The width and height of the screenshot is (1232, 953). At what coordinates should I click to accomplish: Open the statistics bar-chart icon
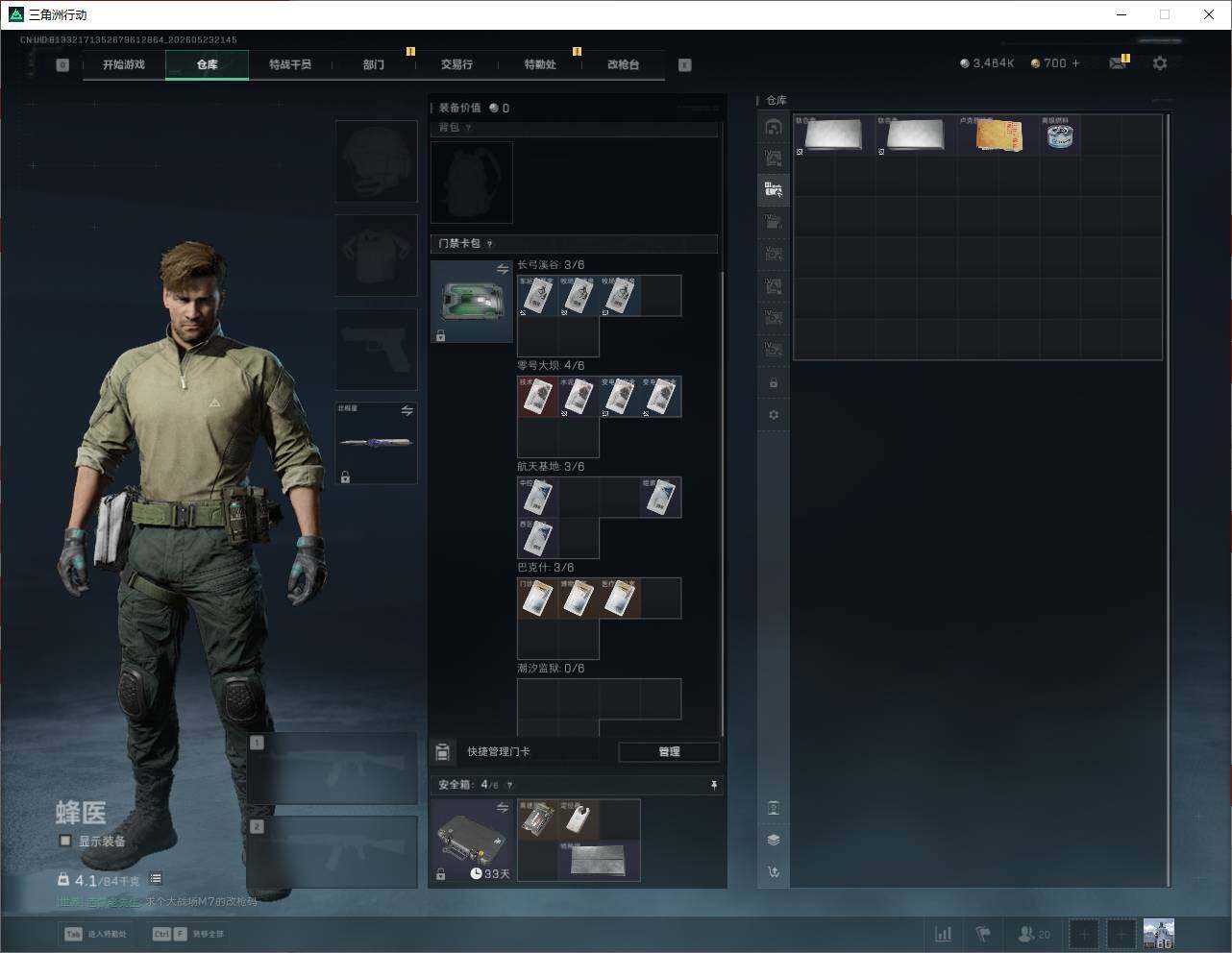tap(944, 934)
